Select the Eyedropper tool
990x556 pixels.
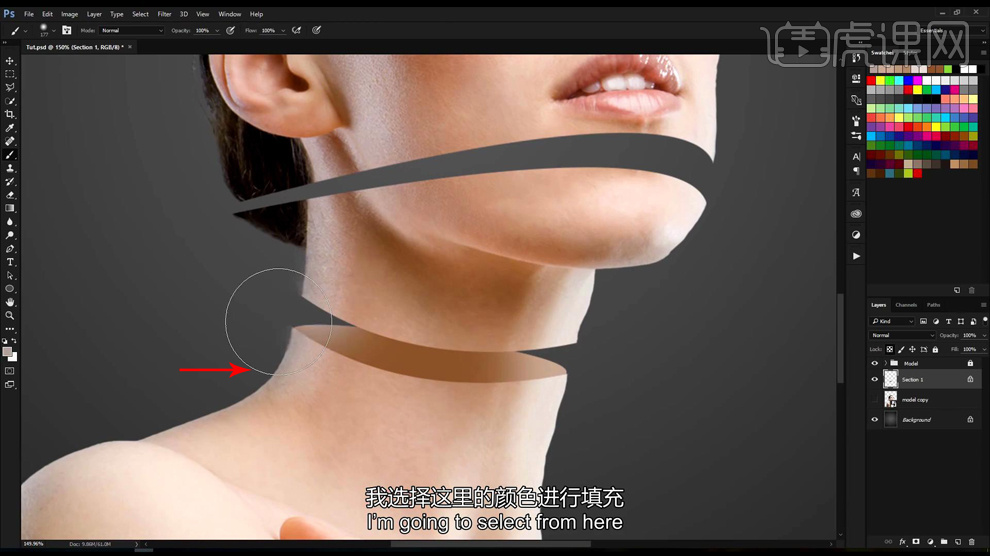9,128
